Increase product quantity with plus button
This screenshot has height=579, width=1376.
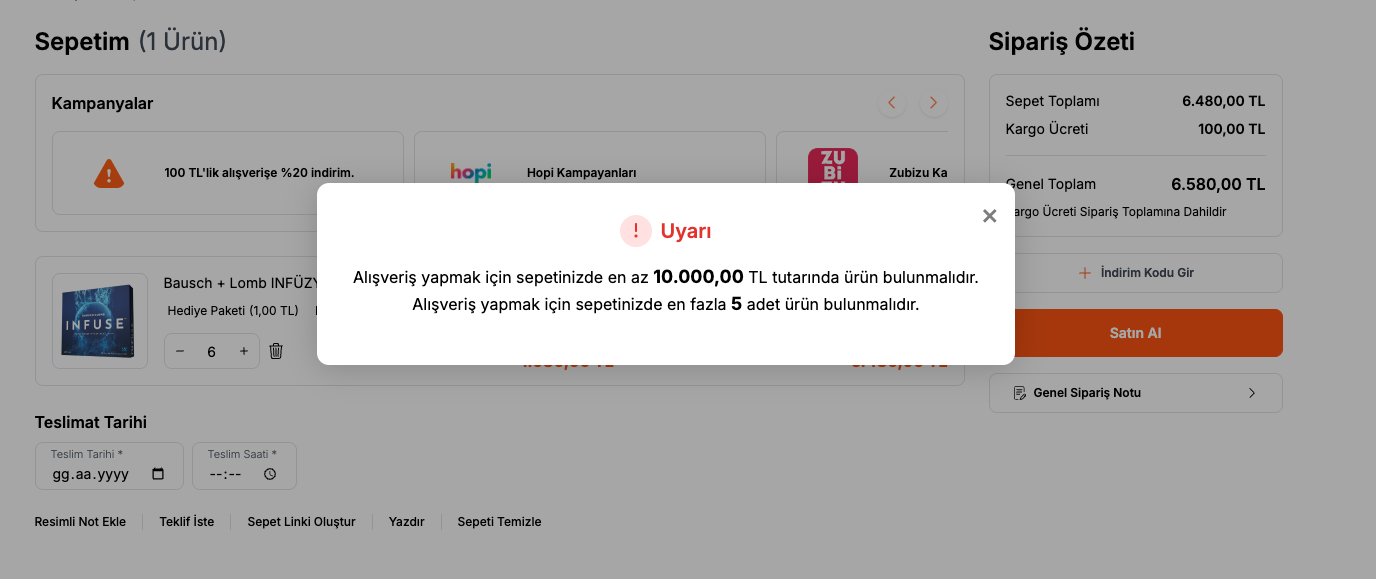coord(244,351)
